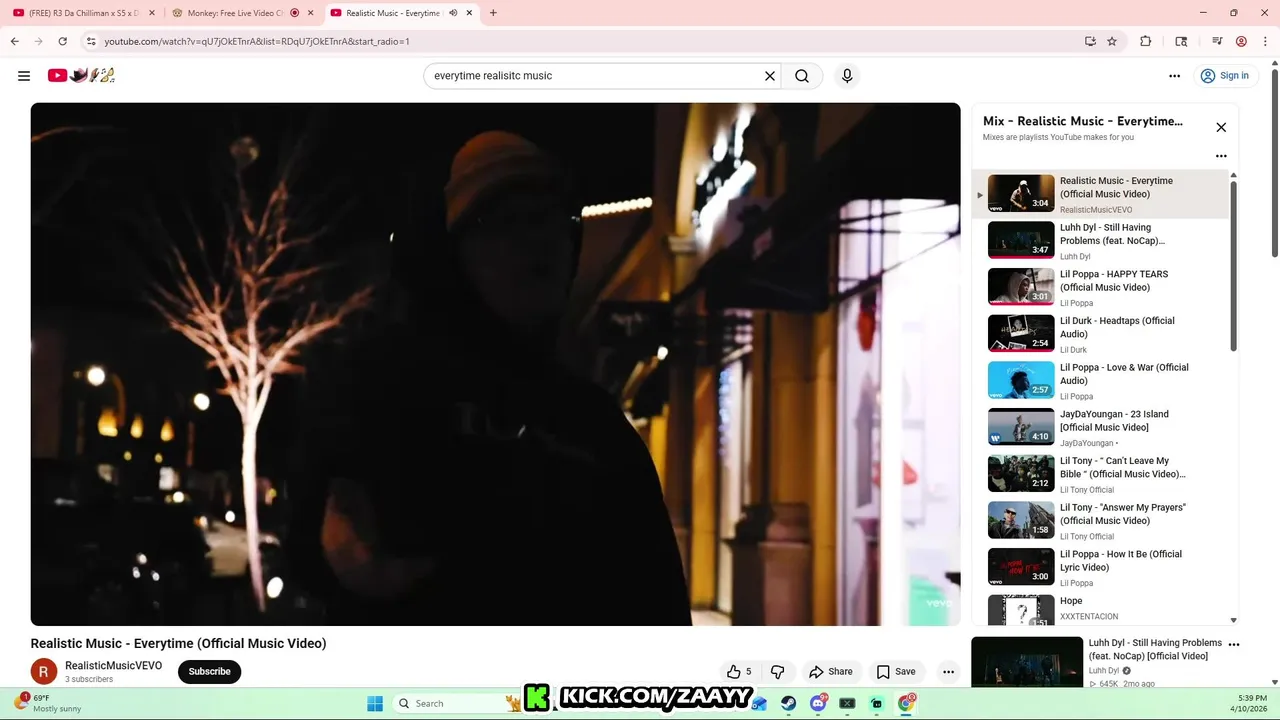Screen dimensions: 1280x720
Task: Close the R3 Da Chilliman tab
Action: click(x=151, y=13)
